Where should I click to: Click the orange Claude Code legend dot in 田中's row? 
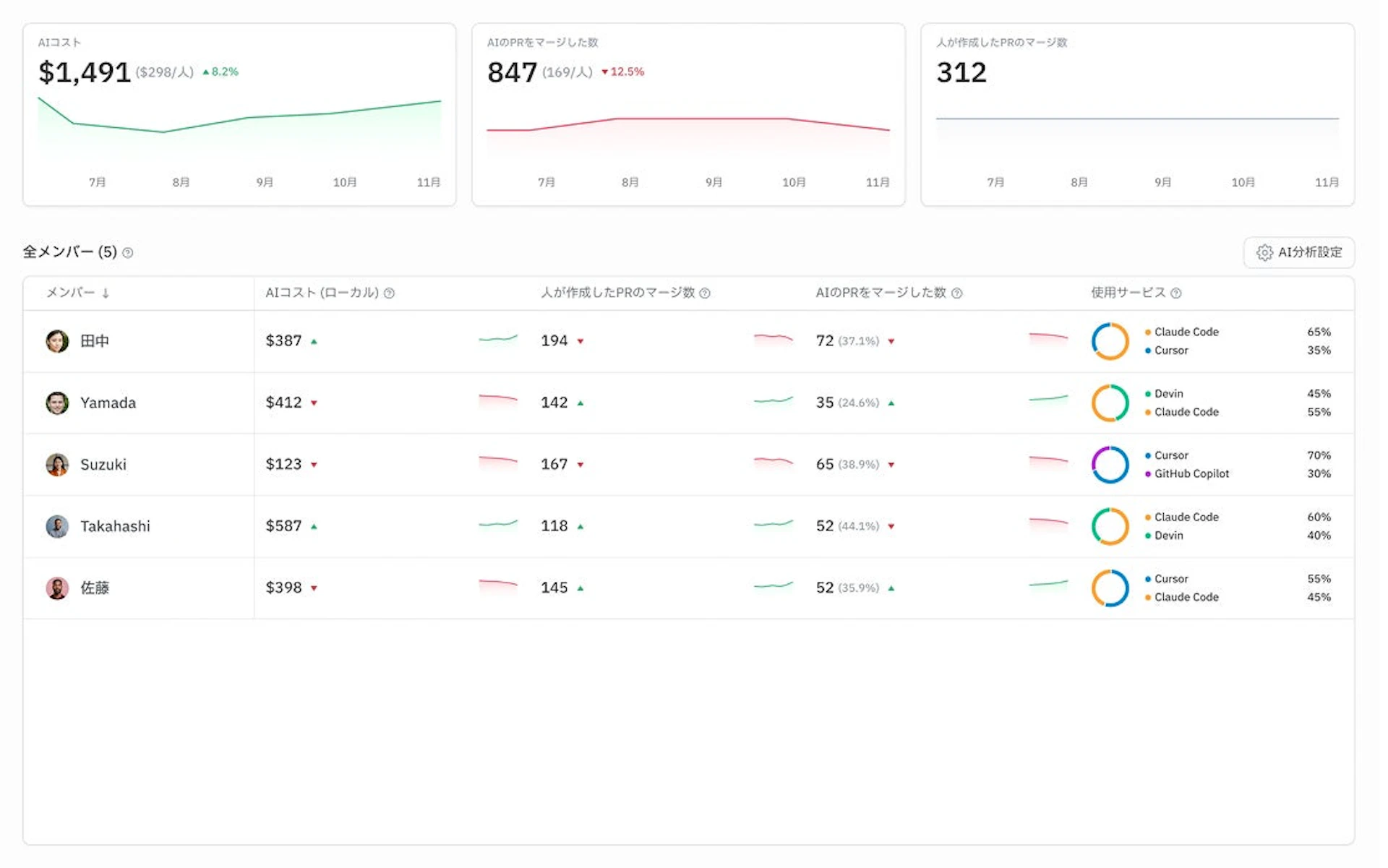pos(1148,332)
